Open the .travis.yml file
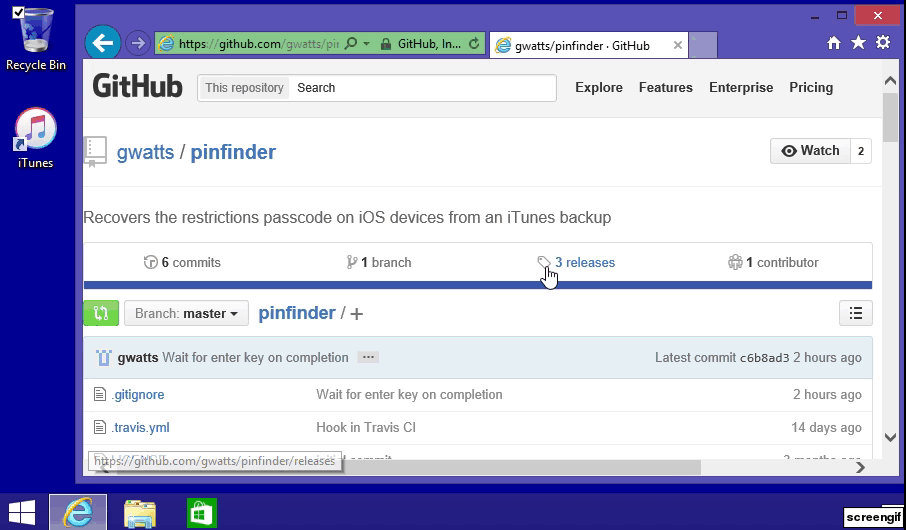906x530 pixels. click(140, 428)
